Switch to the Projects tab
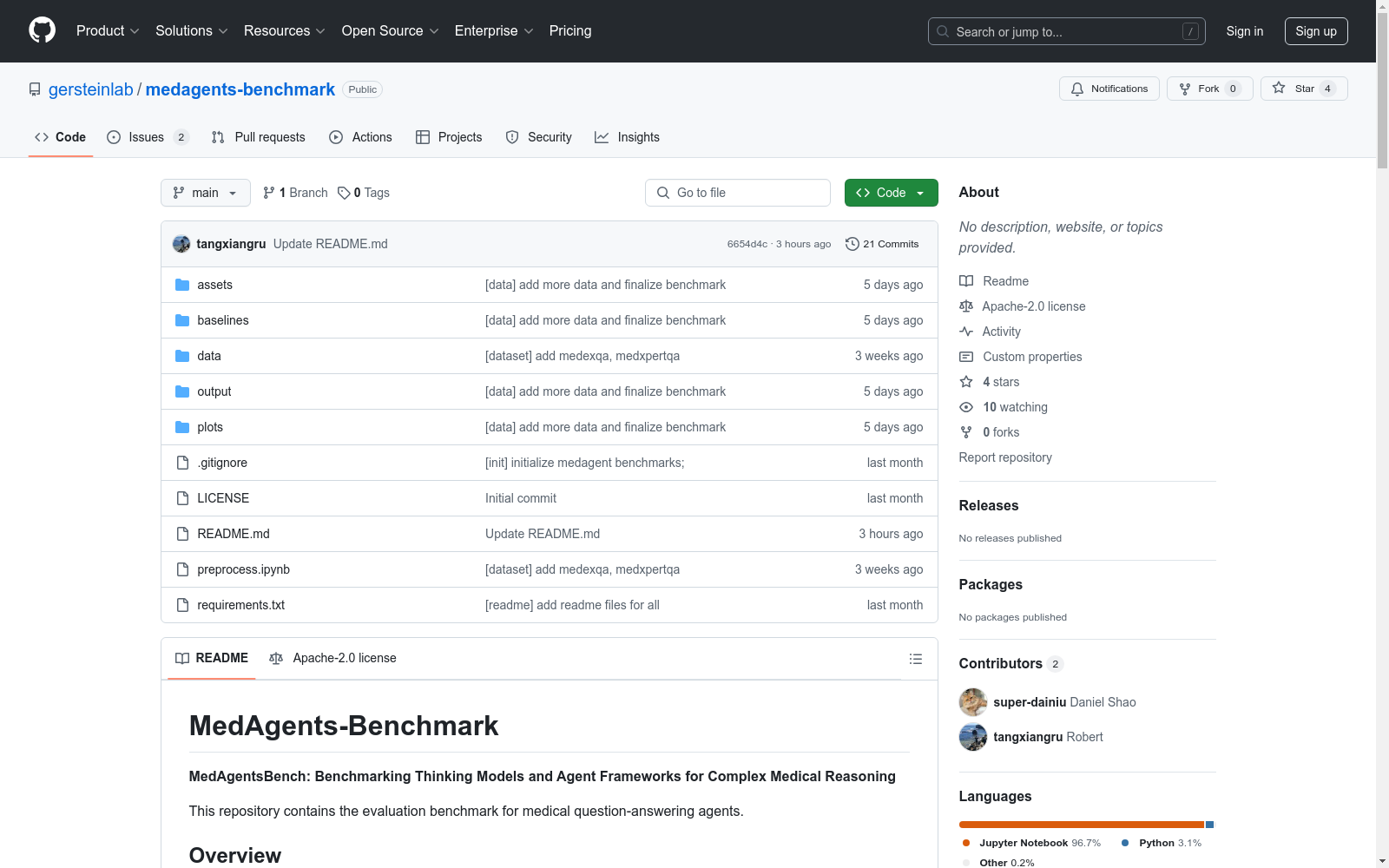Viewport: 1389px width, 868px height. tap(449, 137)
